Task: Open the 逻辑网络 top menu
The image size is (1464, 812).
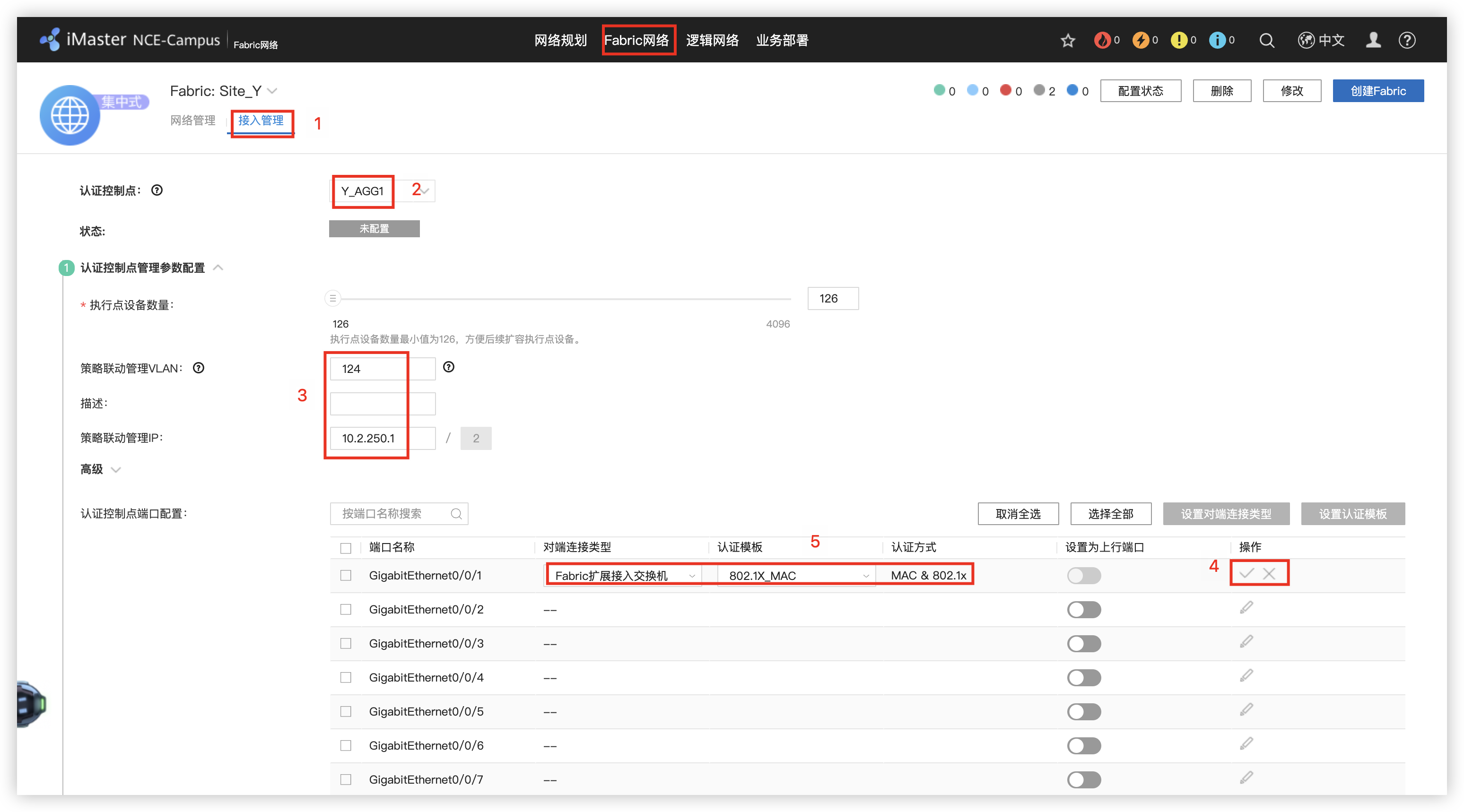Action: pos(712,40)
